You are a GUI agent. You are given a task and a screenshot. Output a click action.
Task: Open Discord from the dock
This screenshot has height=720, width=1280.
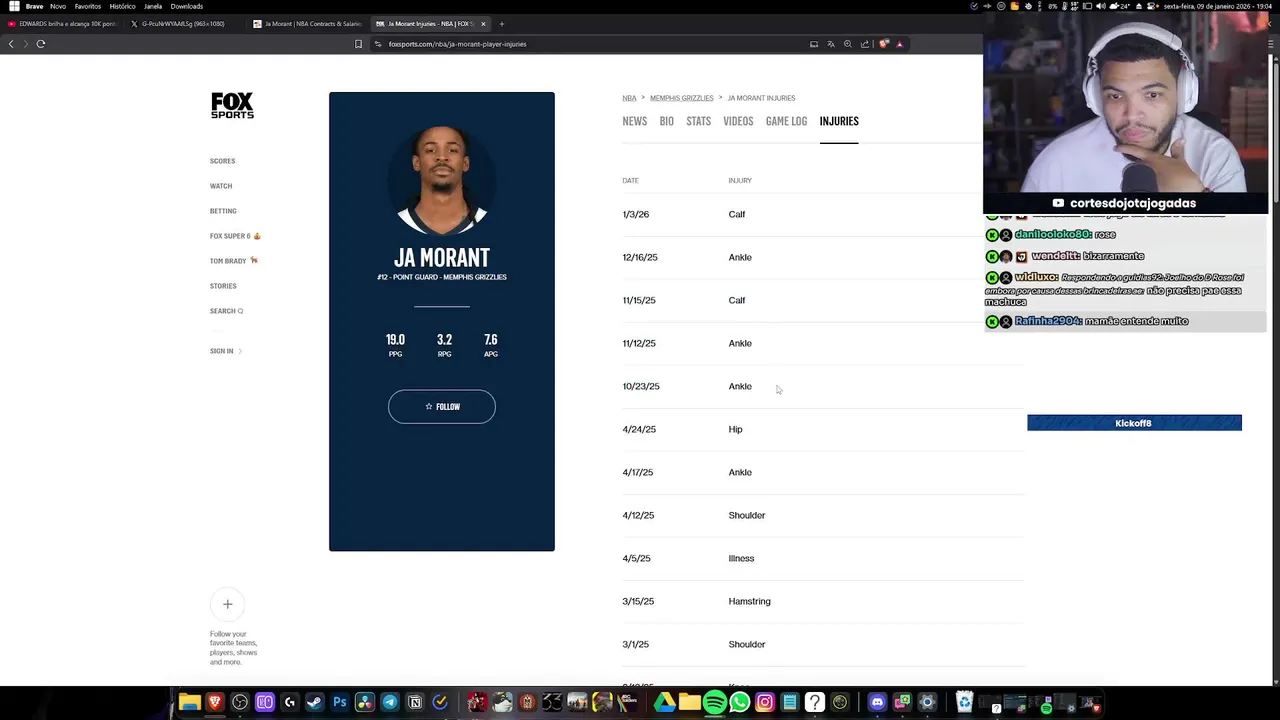tap(877, 703)
